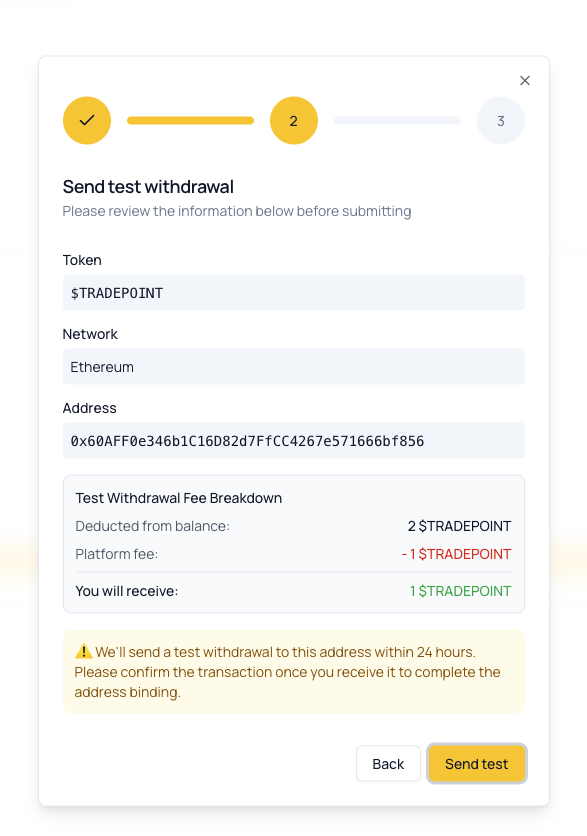Click the progress bar between steps 2 and 3
Screen dimensions: 587x836
point(397,120)
